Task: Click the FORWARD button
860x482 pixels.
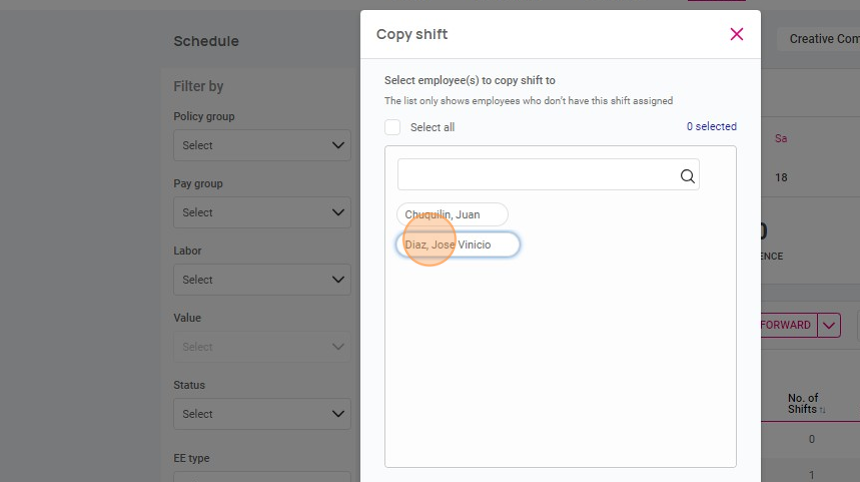Action: point(787,325)
